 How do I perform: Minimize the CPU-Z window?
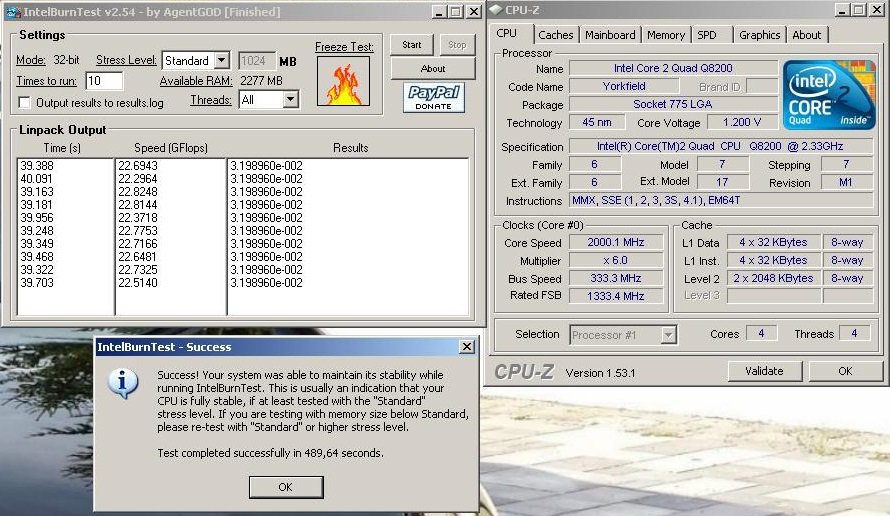click(x=842, y=10)
